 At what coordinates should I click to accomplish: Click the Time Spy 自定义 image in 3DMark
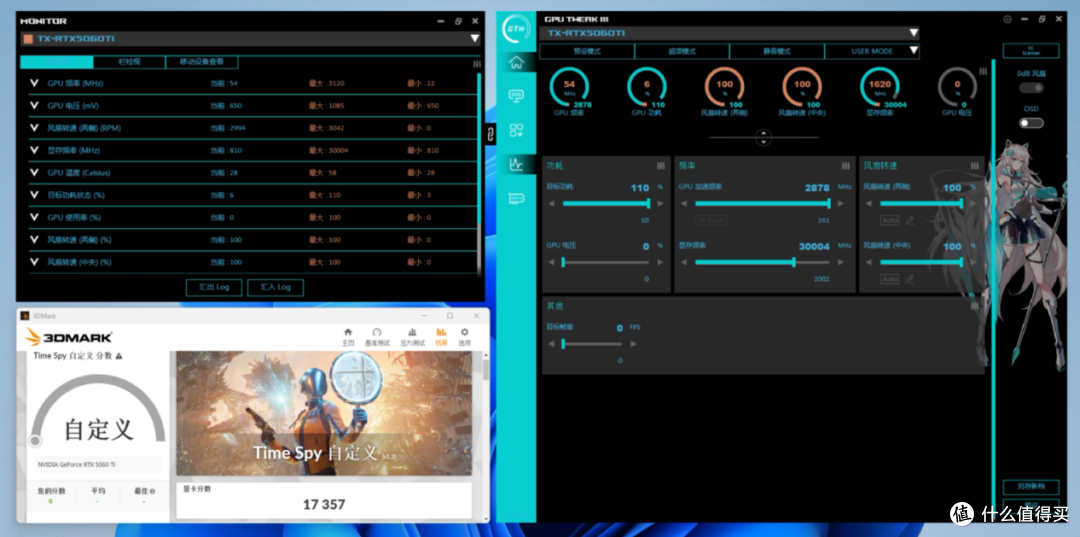pos(324,413)
